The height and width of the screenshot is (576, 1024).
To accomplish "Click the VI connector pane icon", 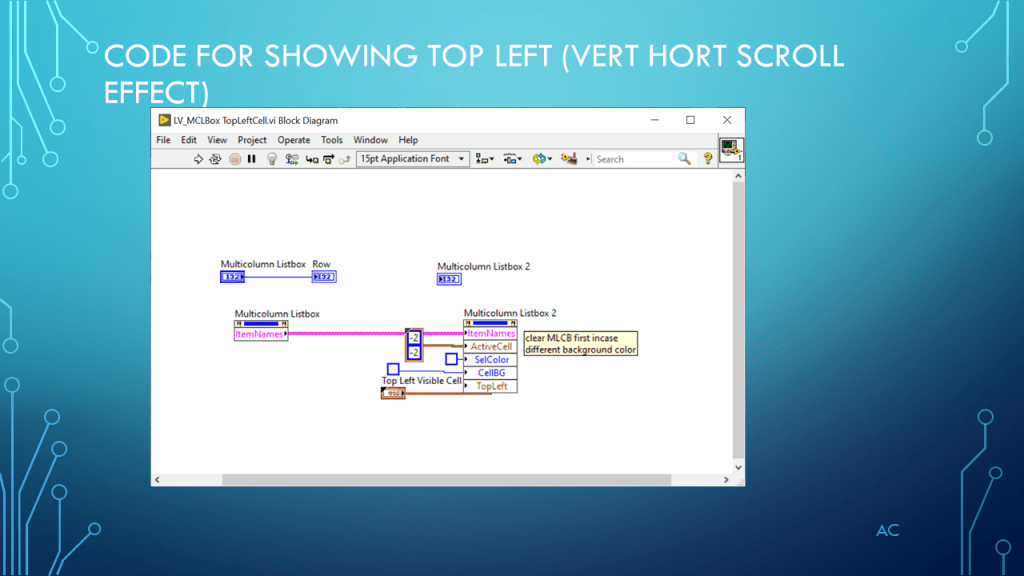I will (731, 150).
